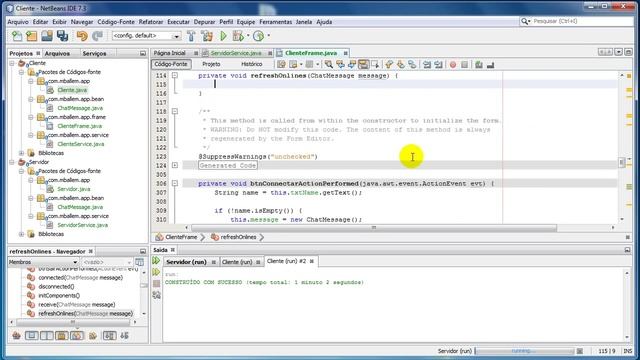Click the editor horizontal scrollbar
The image size is (640, 360).
[373, 228]
